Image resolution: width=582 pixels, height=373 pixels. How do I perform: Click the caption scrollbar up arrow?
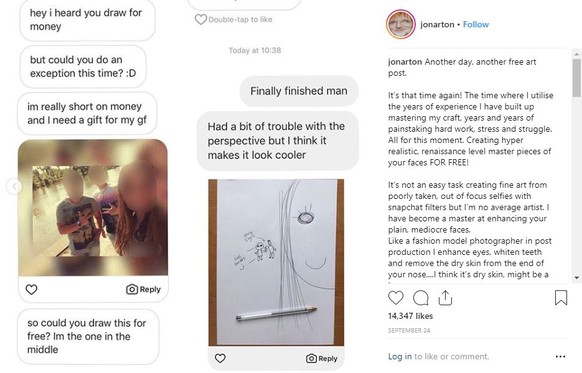coord(576,54)
